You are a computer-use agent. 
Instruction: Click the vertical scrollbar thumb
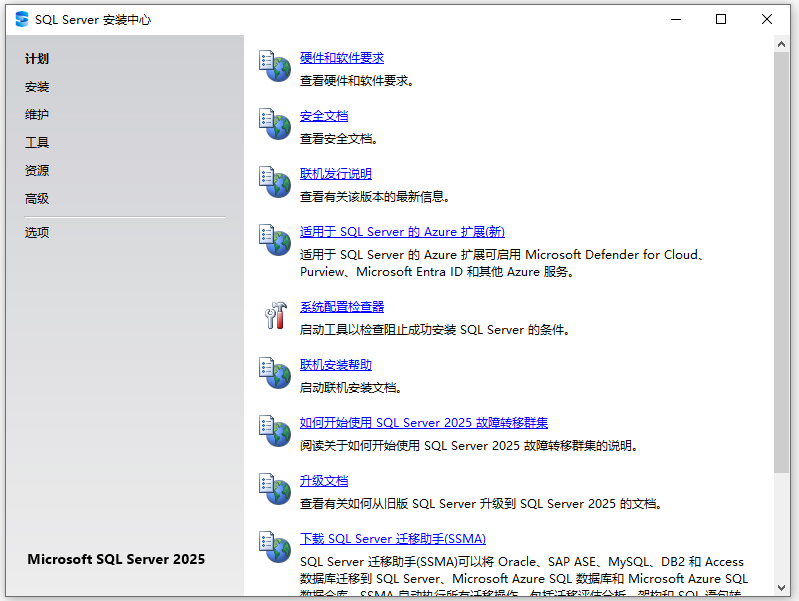point(781,263)
